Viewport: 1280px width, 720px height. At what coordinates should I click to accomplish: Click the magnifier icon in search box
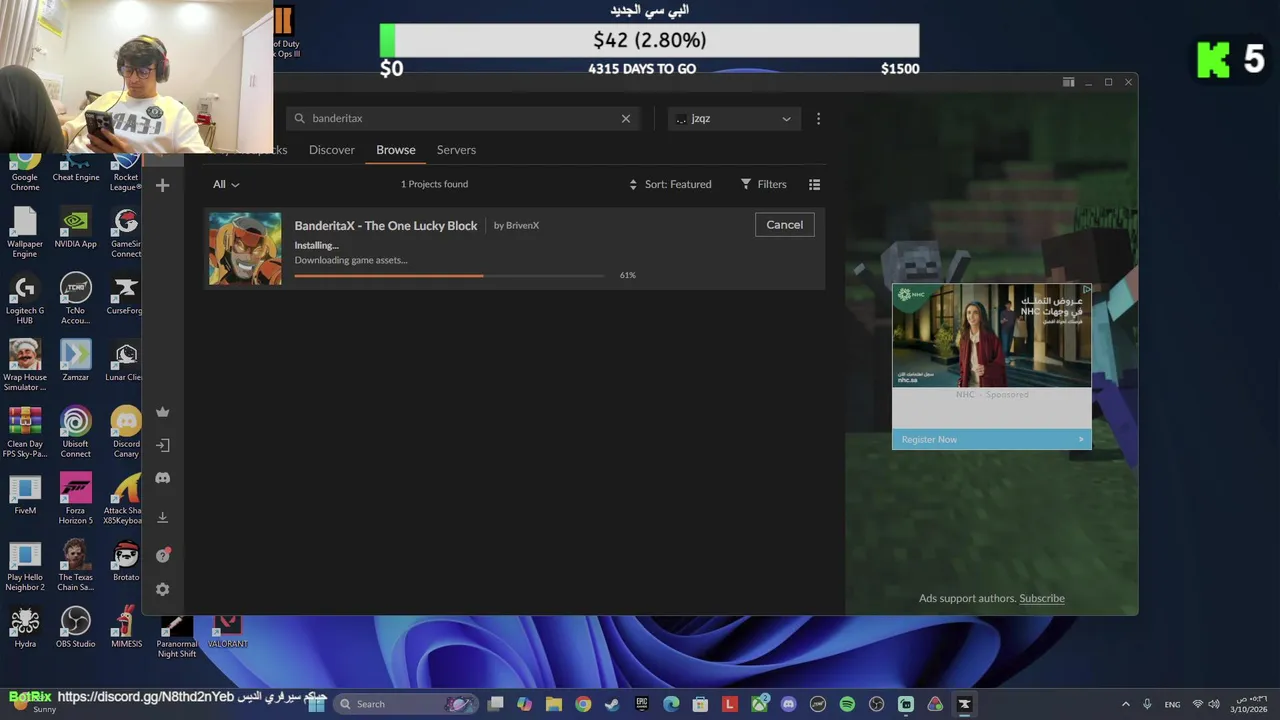click(x=299, y=118)
